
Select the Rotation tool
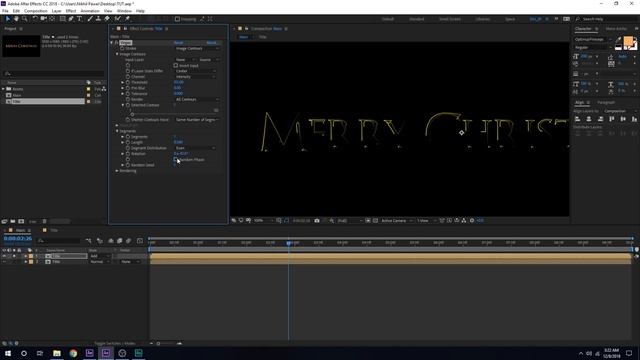click(x=35, y=19)
